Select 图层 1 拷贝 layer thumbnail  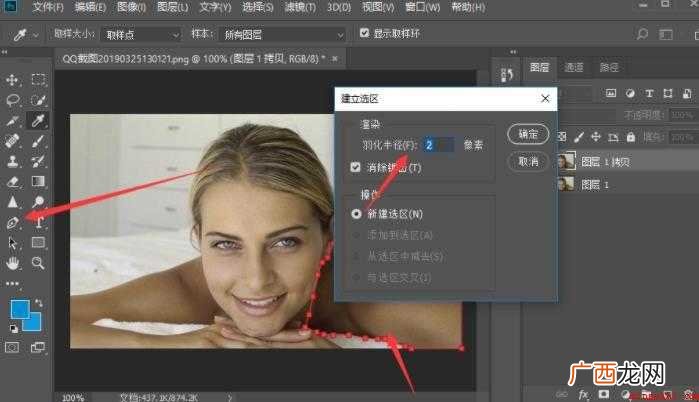[567, 161]
